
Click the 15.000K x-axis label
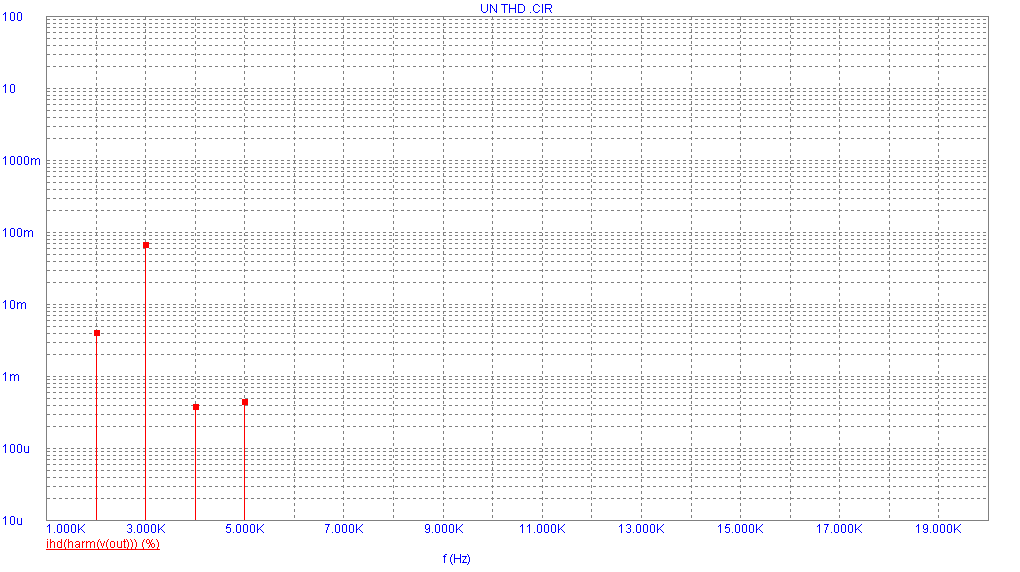740,529
